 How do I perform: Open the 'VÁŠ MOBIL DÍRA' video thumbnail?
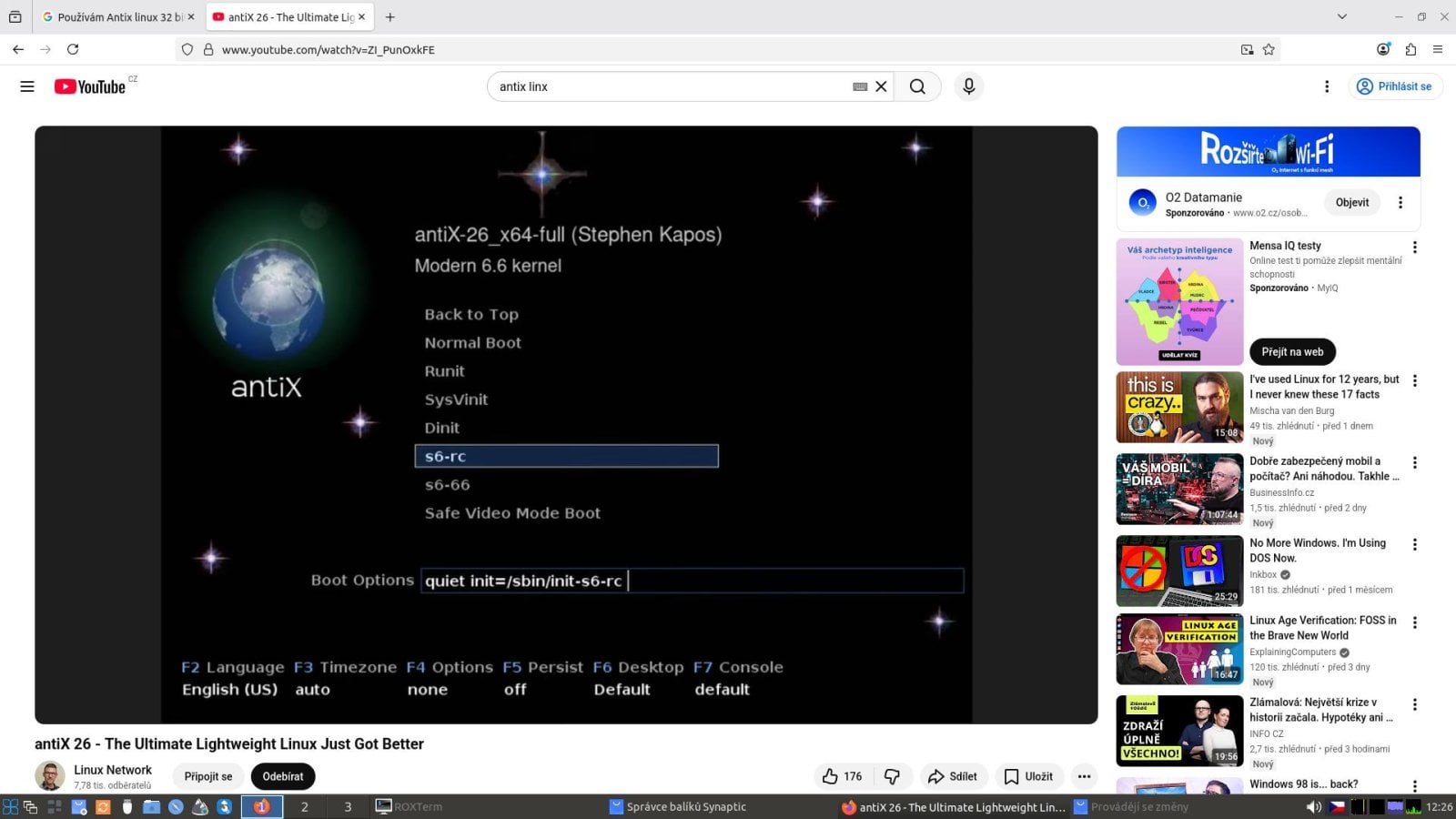coord(1179,489)
